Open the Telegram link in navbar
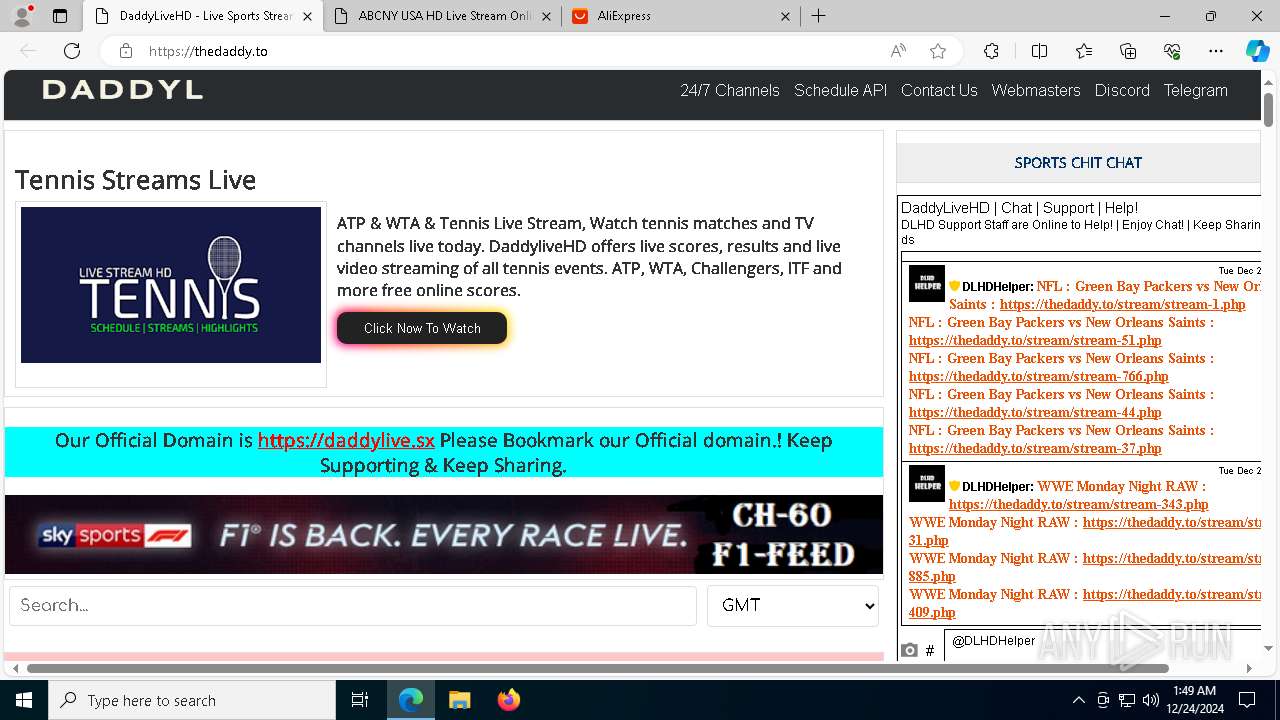Image resolution: width=1280 pixels, height=720 pixels. [x=1195, y=90]
